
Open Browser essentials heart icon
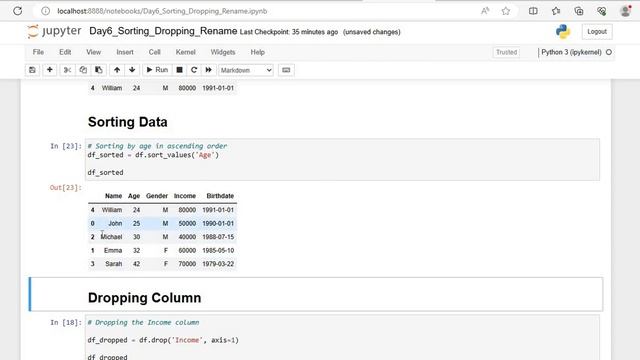[x=601, y=11]
